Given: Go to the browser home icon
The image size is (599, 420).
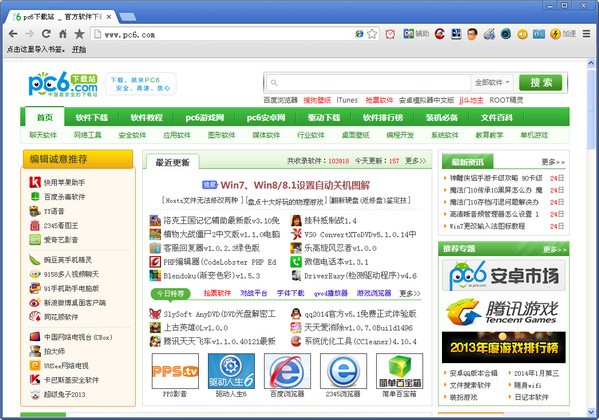Looking at the screenshot, I should [63, 34].
